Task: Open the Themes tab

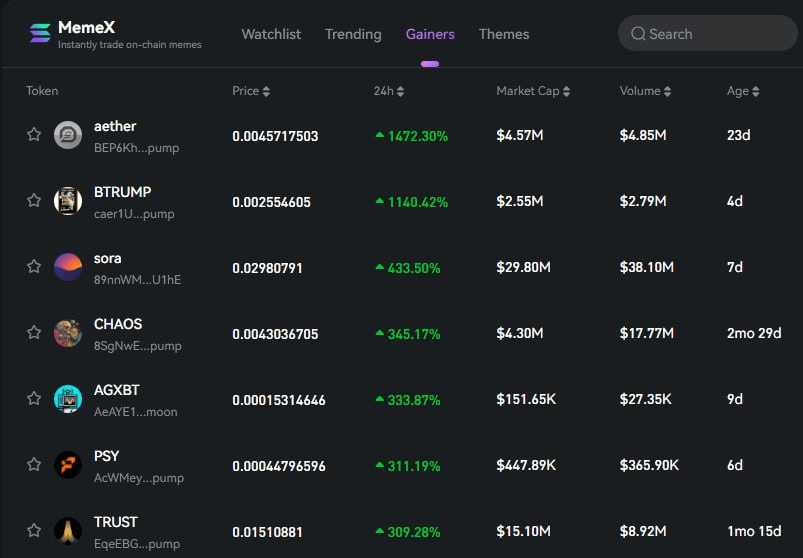Action: pos(504,34)
